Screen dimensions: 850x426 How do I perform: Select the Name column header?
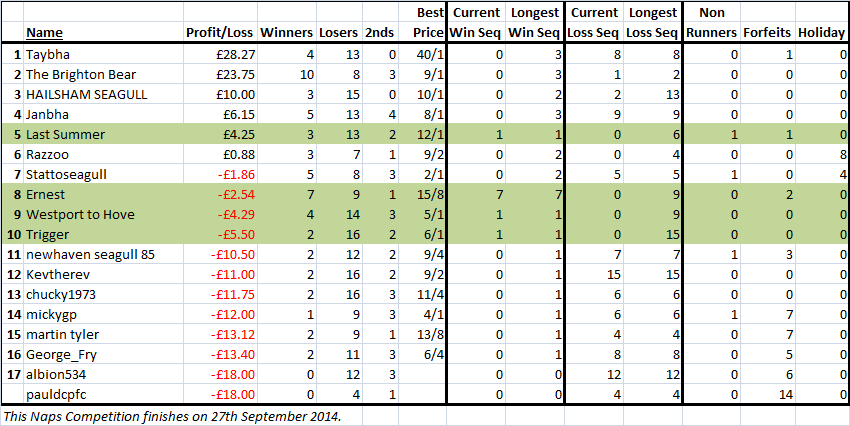pyautogui.click(x=44, y=33)
